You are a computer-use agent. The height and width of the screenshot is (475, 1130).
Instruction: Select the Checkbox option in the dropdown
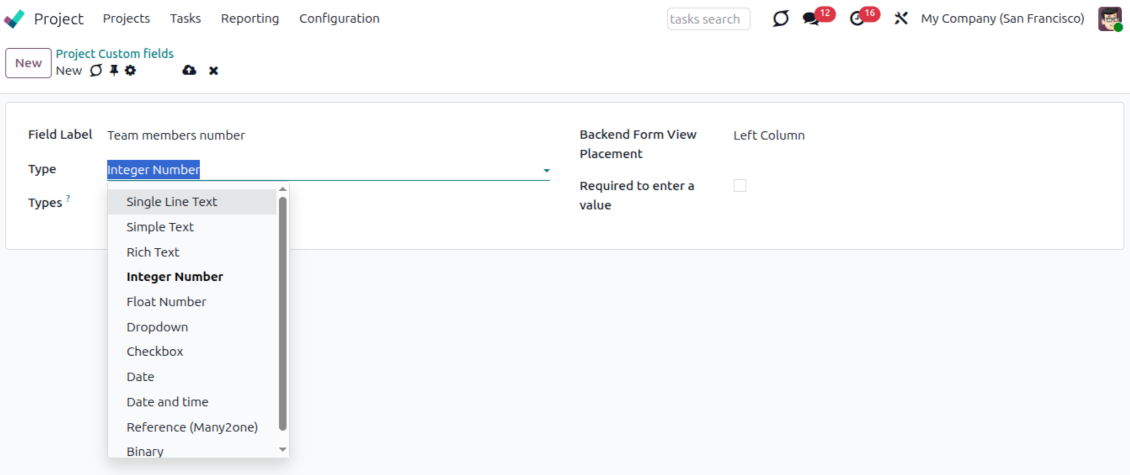(x=155, y=352)
